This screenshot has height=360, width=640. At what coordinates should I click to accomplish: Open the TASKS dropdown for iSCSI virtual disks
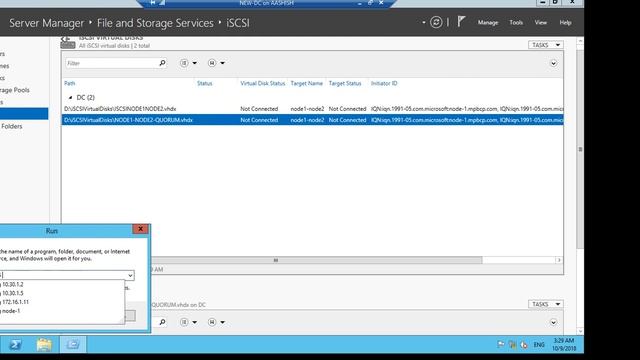(546, 45)
